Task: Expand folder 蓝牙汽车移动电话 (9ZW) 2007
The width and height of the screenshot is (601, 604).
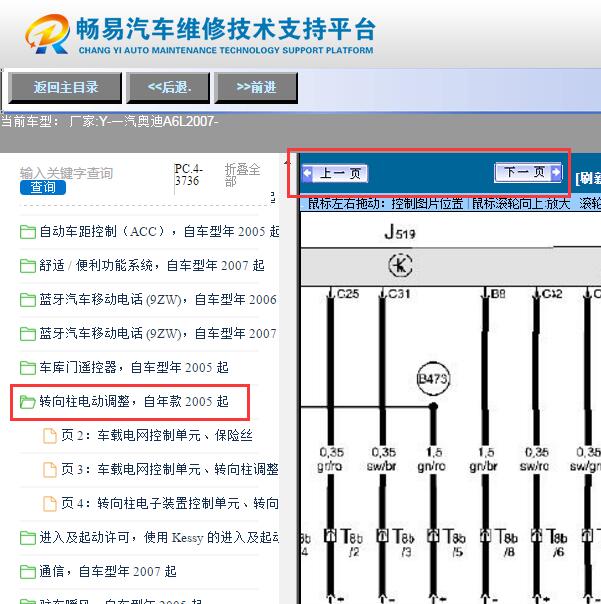Action: (x=158, y=333)
